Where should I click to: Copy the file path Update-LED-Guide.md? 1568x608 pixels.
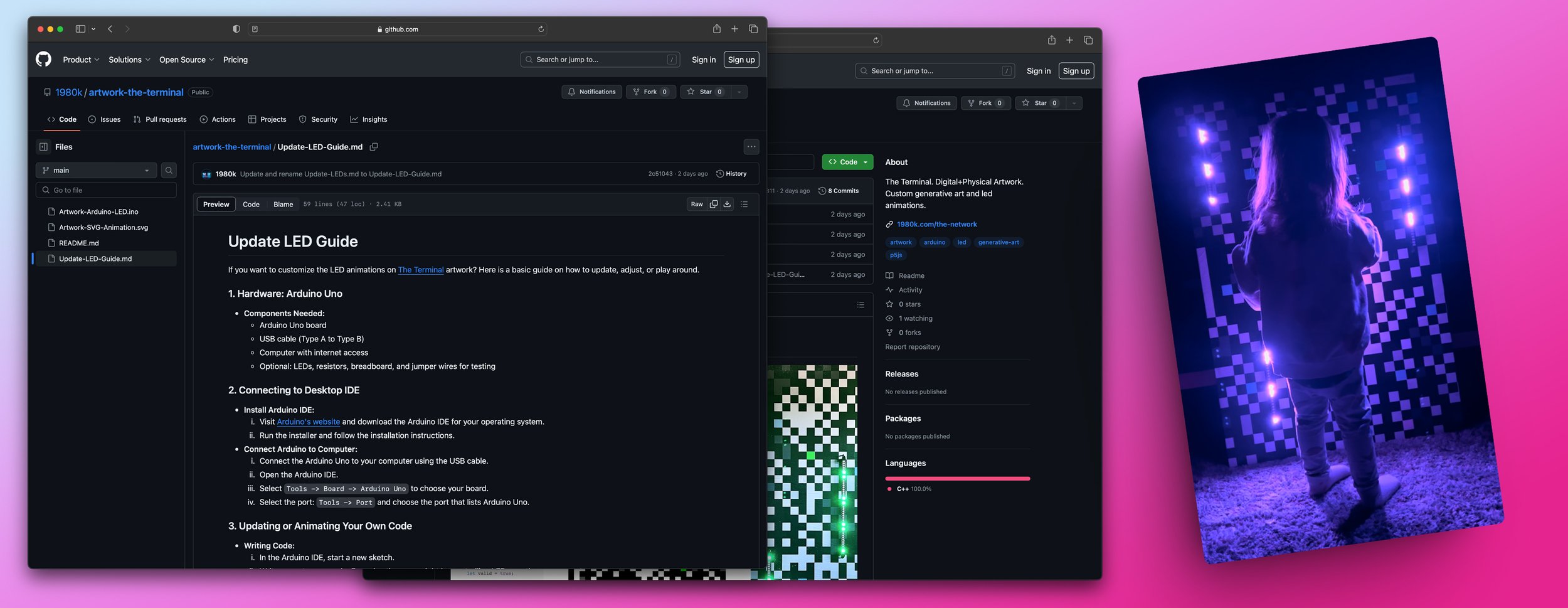374,147
